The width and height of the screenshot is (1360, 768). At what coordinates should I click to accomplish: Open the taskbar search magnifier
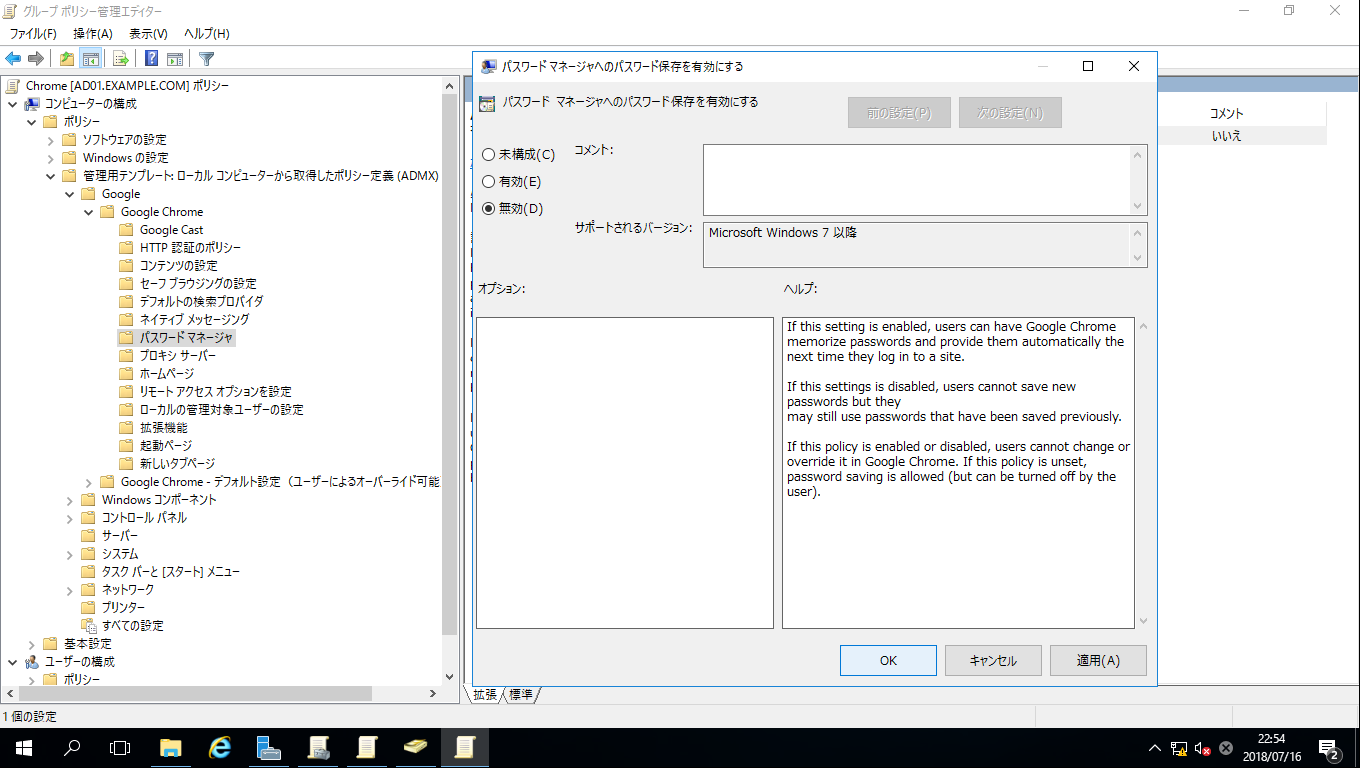[72, 748]
